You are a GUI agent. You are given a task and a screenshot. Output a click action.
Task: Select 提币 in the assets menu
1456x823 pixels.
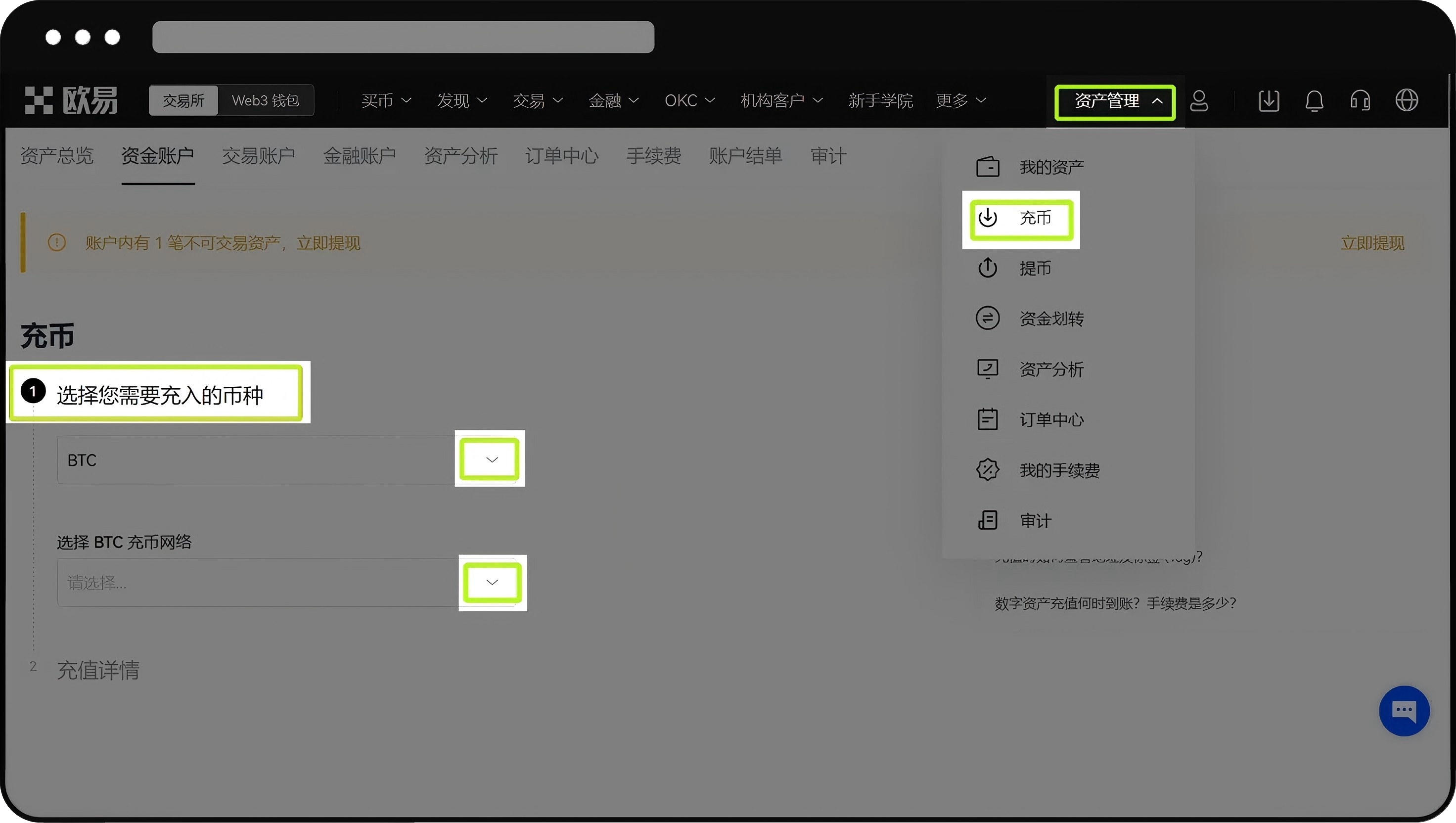1034,268
